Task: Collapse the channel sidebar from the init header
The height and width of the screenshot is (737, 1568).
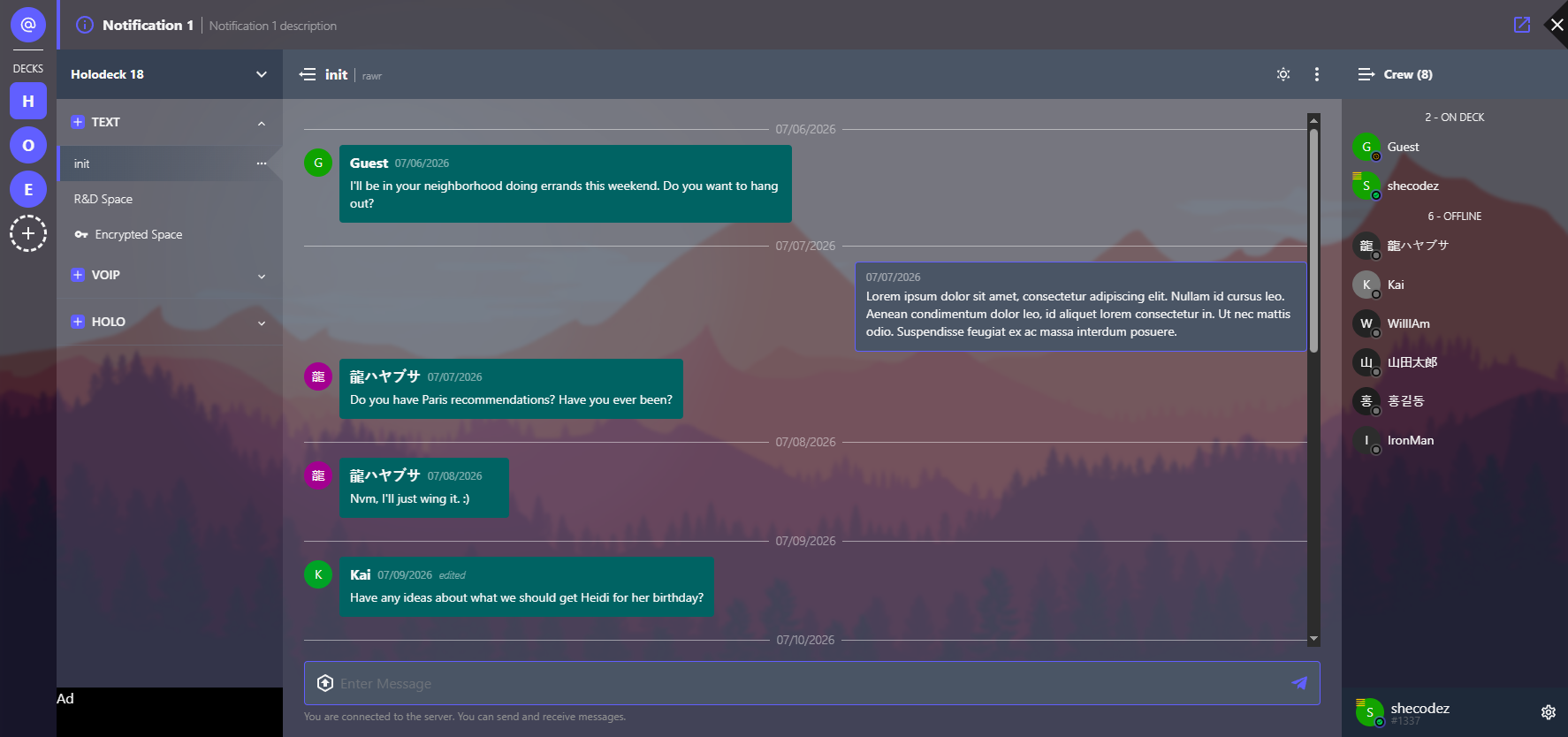Action: [308, 74]
